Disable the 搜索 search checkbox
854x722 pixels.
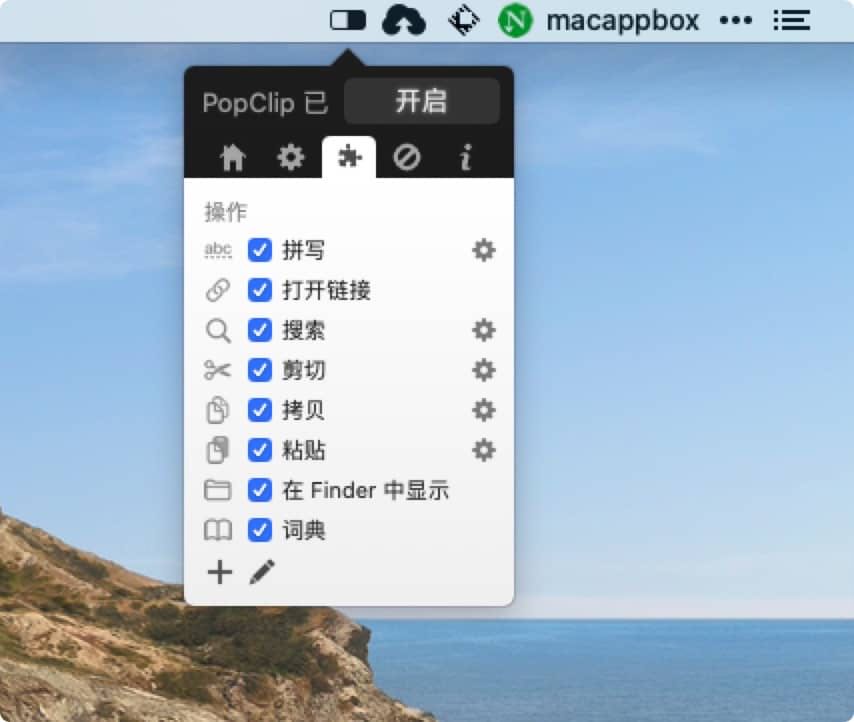pos(260,330)
